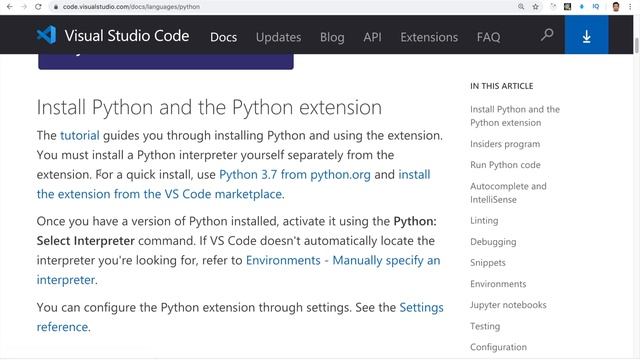This screenshot has width=640, height=360.
Task: Open the Chrome three-dot menu
Action: 631,7
